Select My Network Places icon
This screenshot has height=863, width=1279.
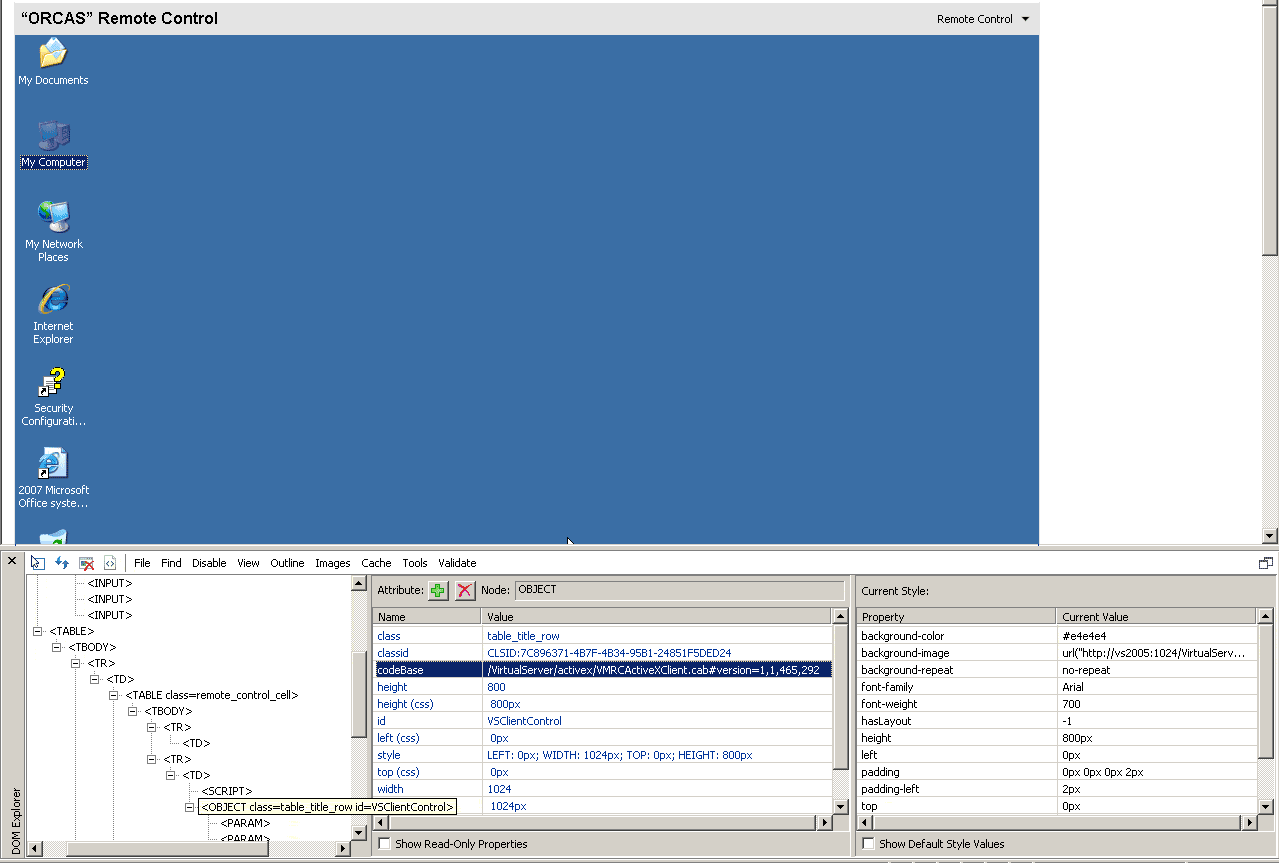pos(53,231)
